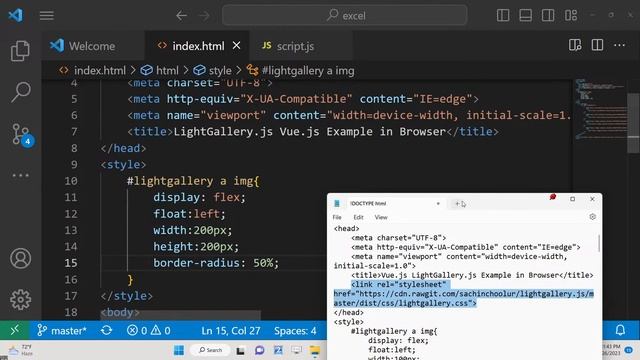Show additional views via activity bar ellipsis
The image size is (640, 360).
pyautogui.click(x=20, y=176)
